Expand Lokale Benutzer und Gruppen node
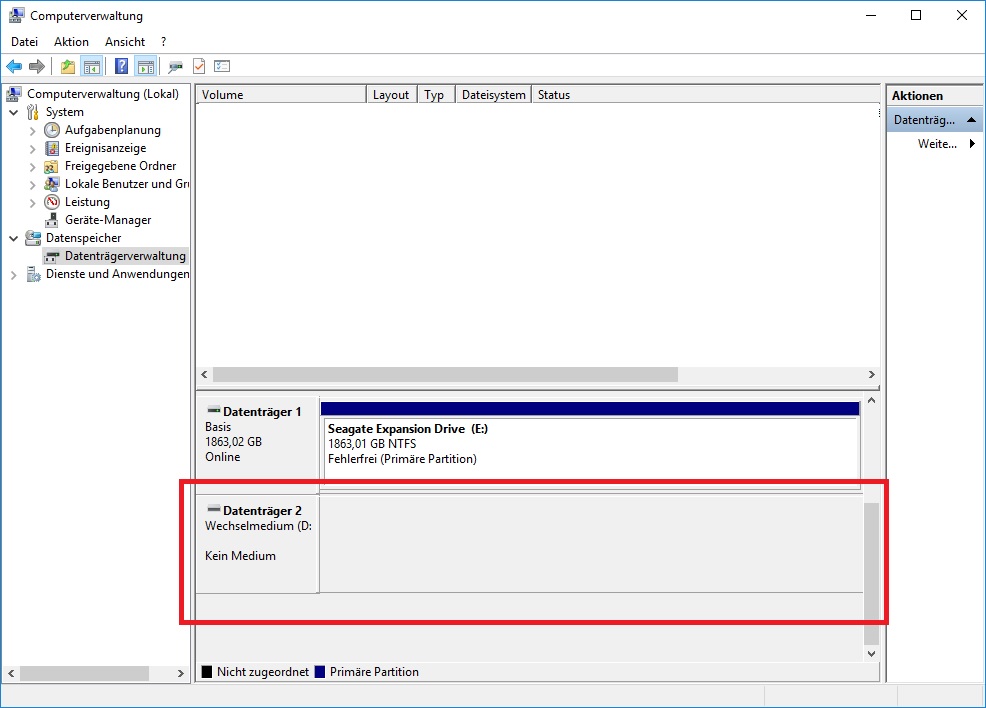This screenshot has height=708, width=986. (33, 185)
